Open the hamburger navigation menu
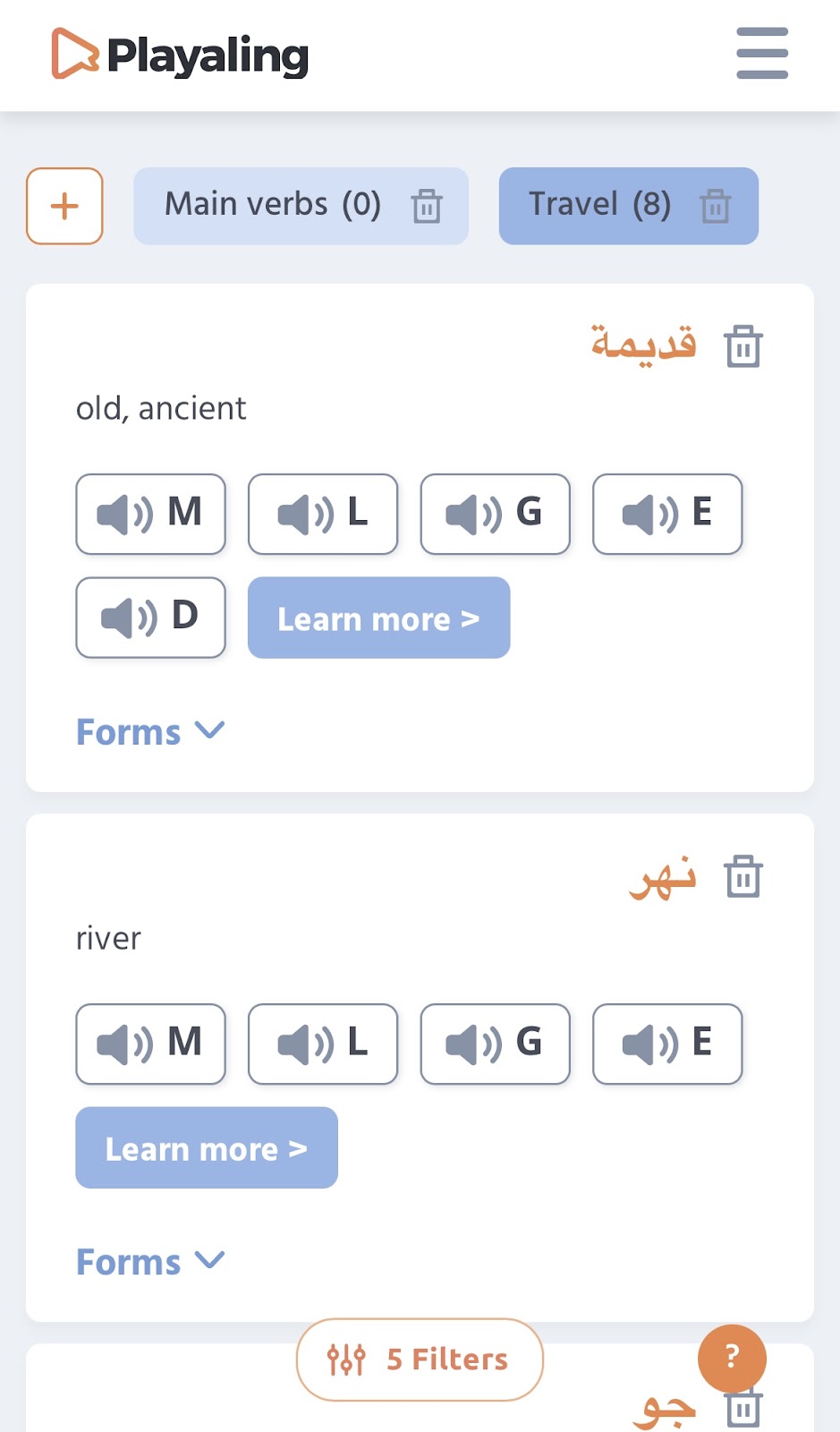The height and width of the screenshot is (1432, 840). click(761, 54)
